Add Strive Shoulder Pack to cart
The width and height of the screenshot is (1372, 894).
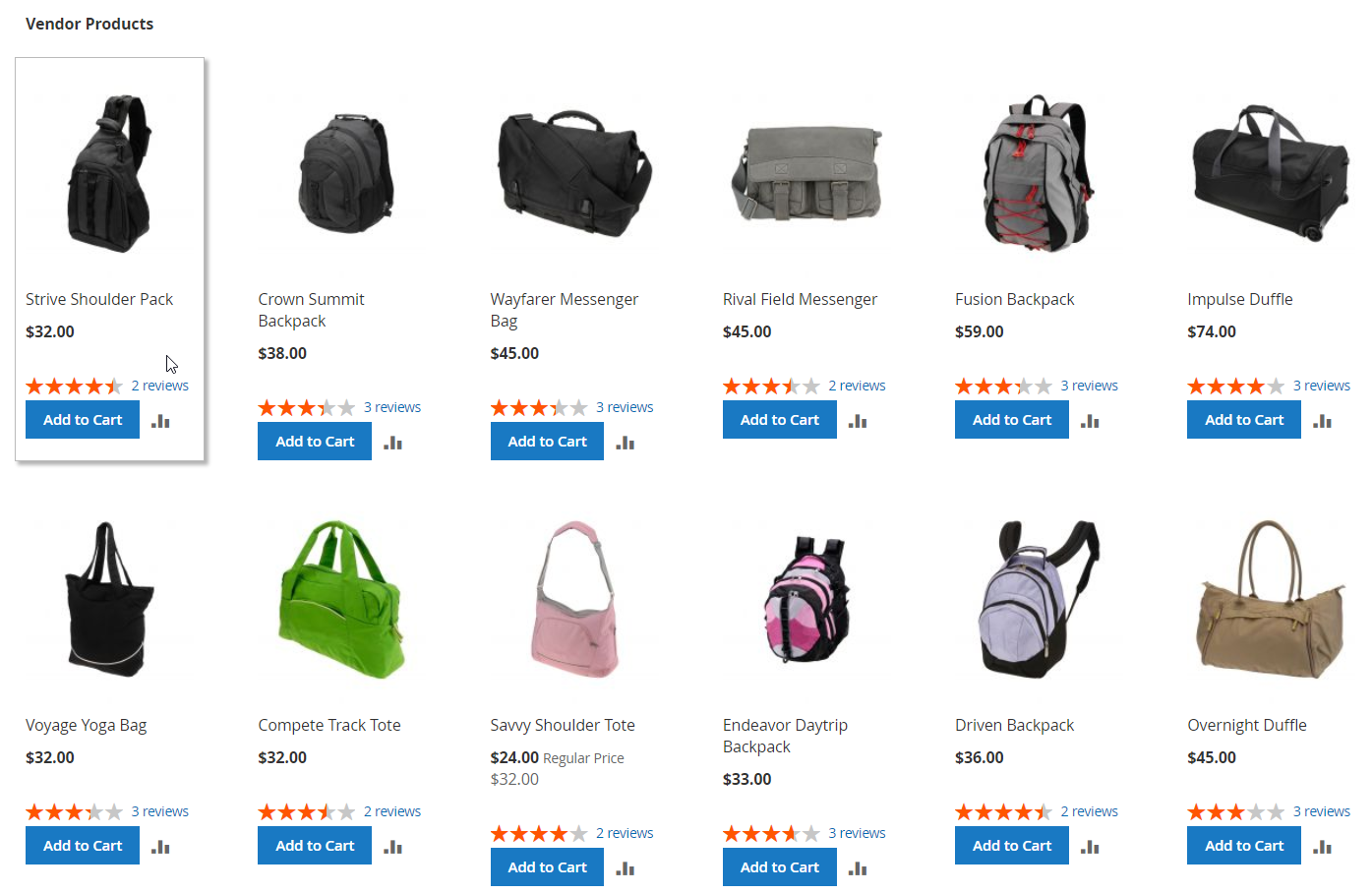point(83,420)
